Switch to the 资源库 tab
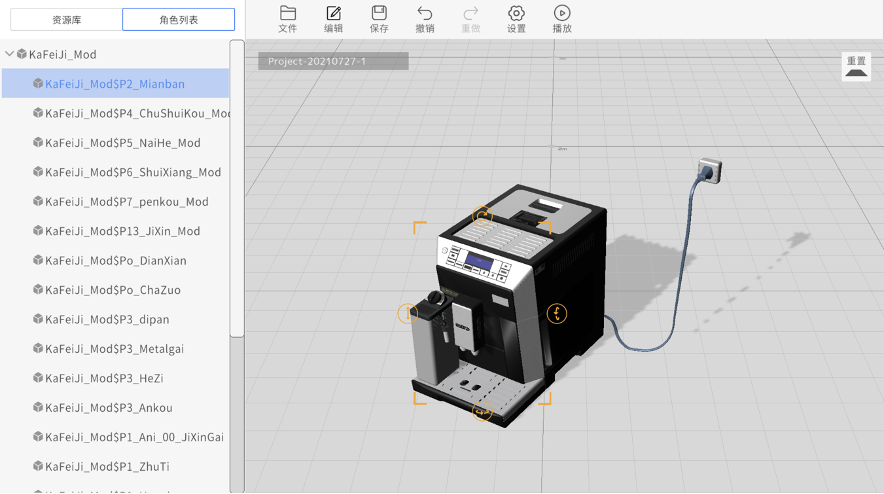This screenshot has width=884, height=494. coord(67,20)
